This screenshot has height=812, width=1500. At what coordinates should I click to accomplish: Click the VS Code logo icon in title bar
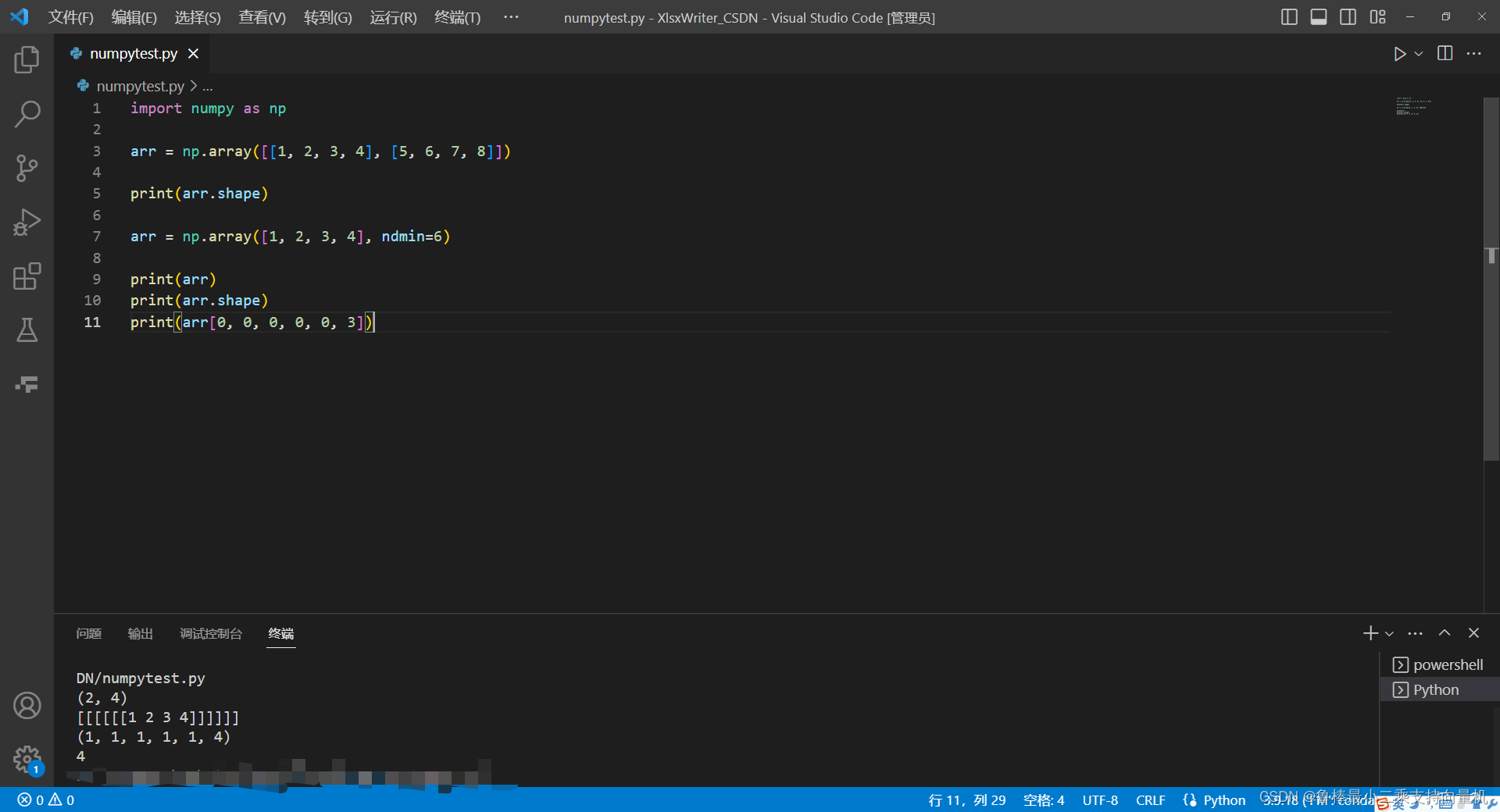20,16
